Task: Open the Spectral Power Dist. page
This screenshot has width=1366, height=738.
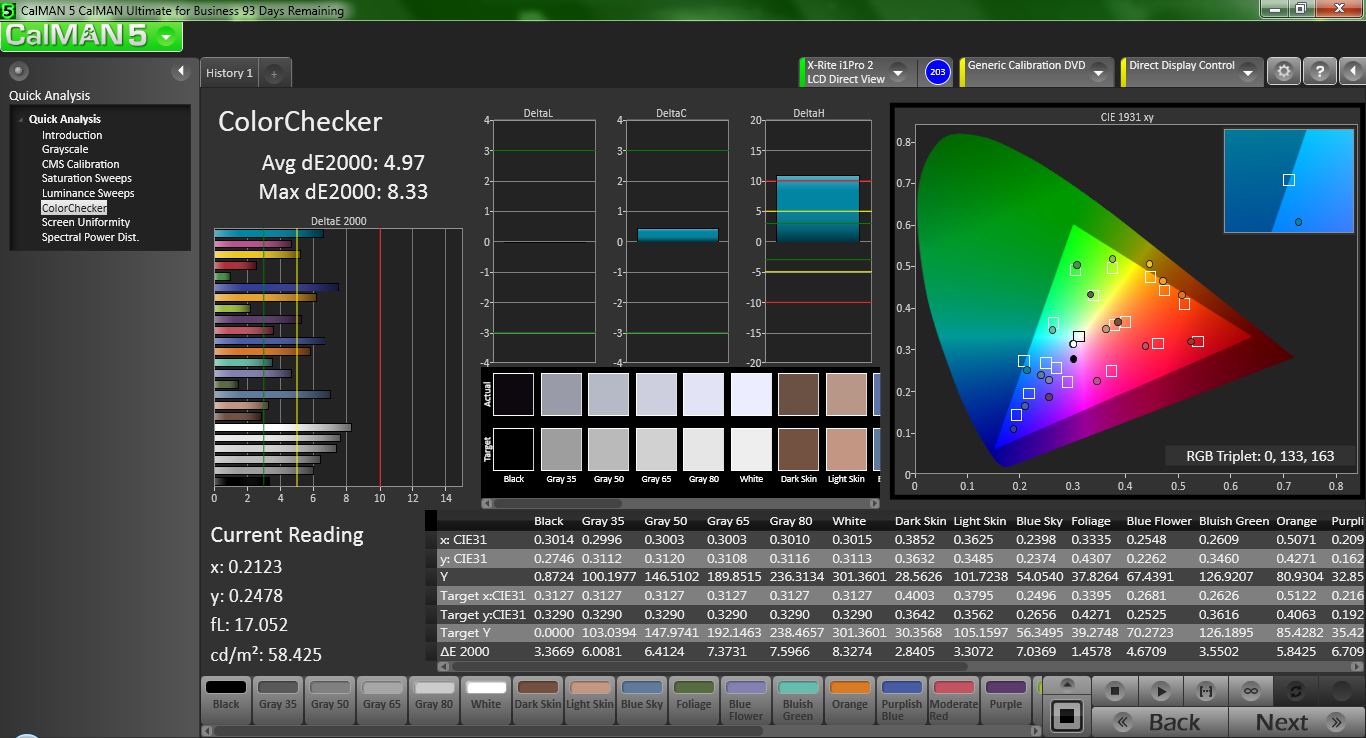Action: [90, 237]
